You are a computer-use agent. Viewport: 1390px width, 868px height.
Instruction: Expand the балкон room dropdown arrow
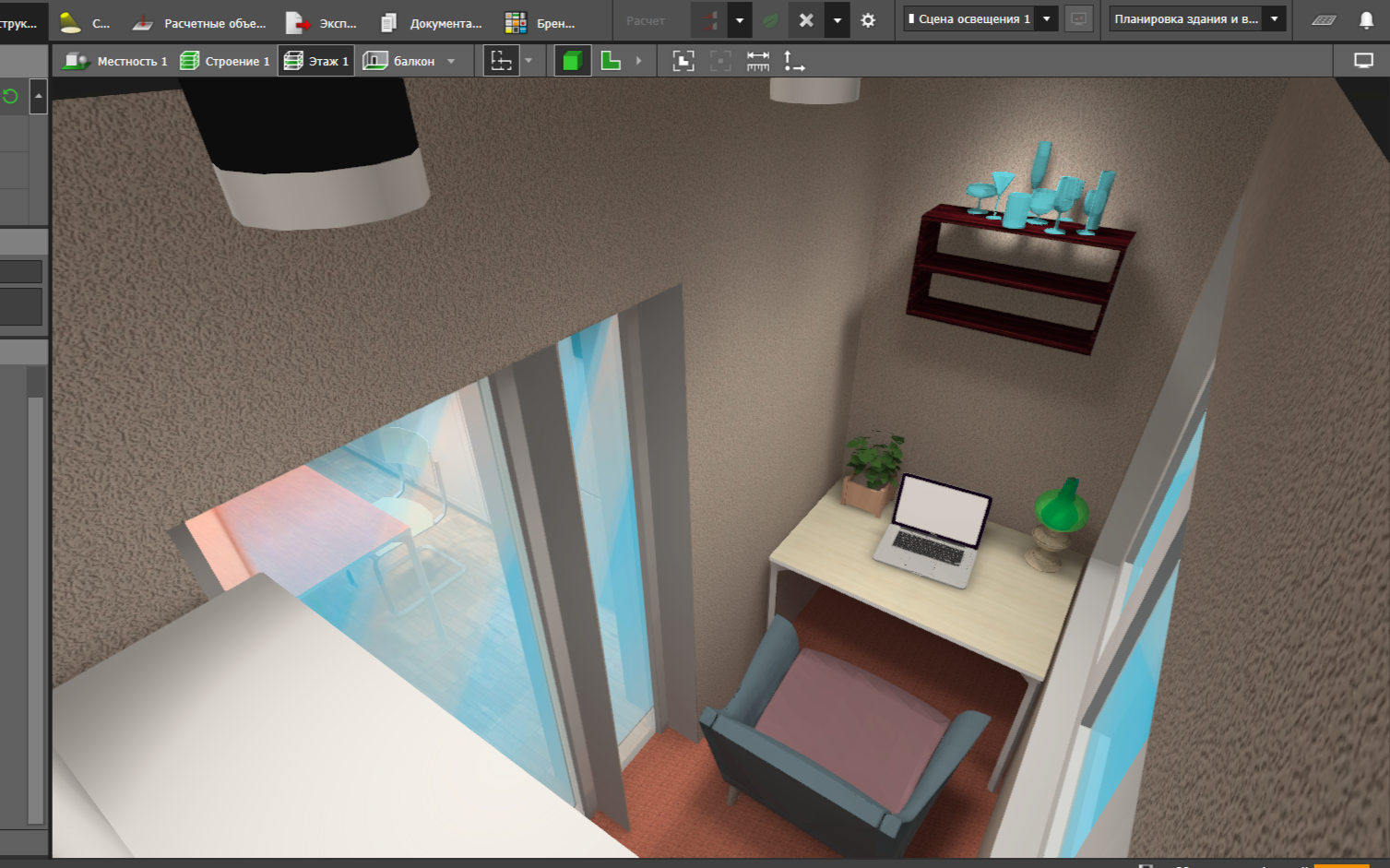pos(451,62)
